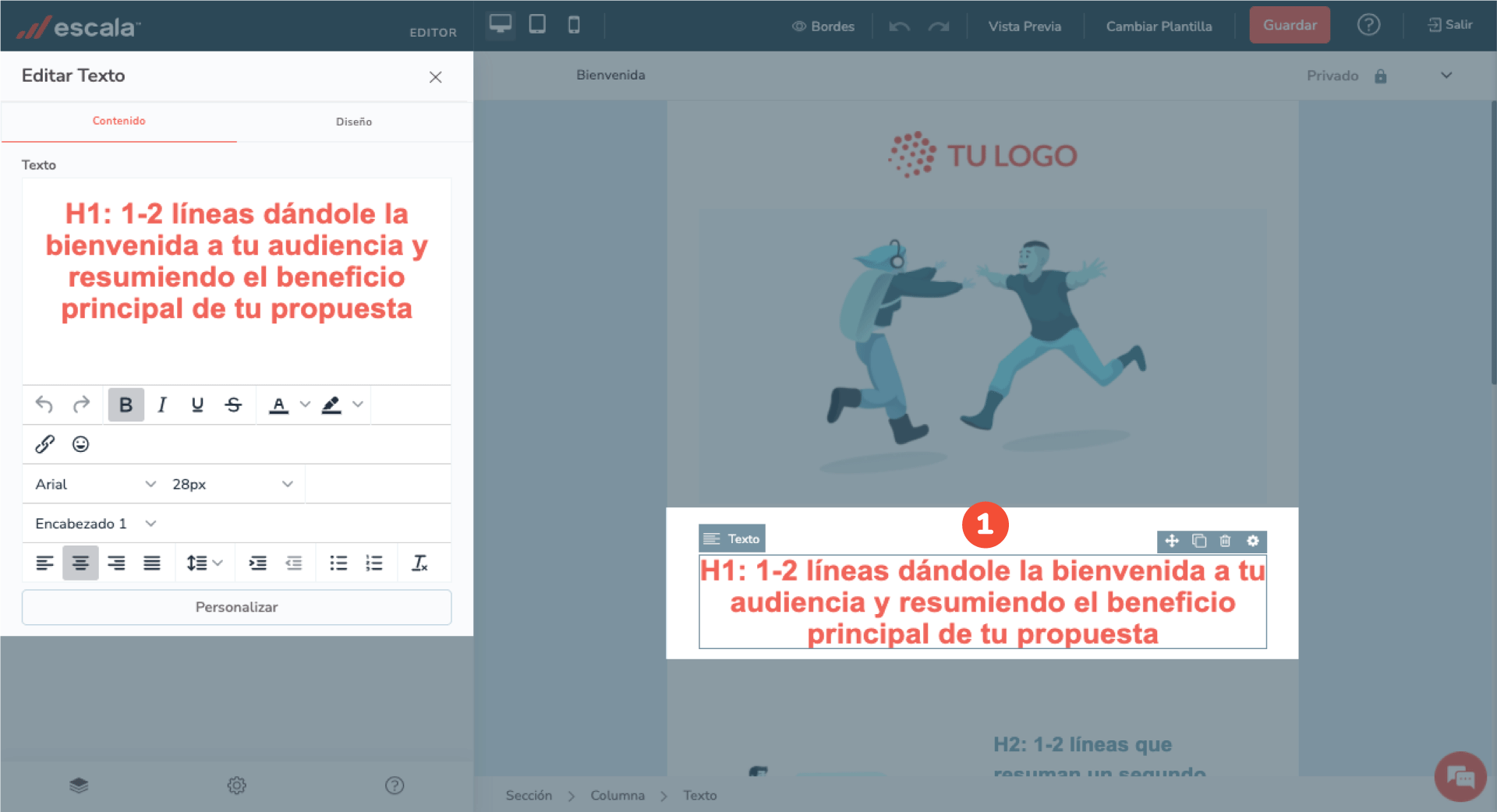Expand the page options chevron near Privado

click(1446, 76)
